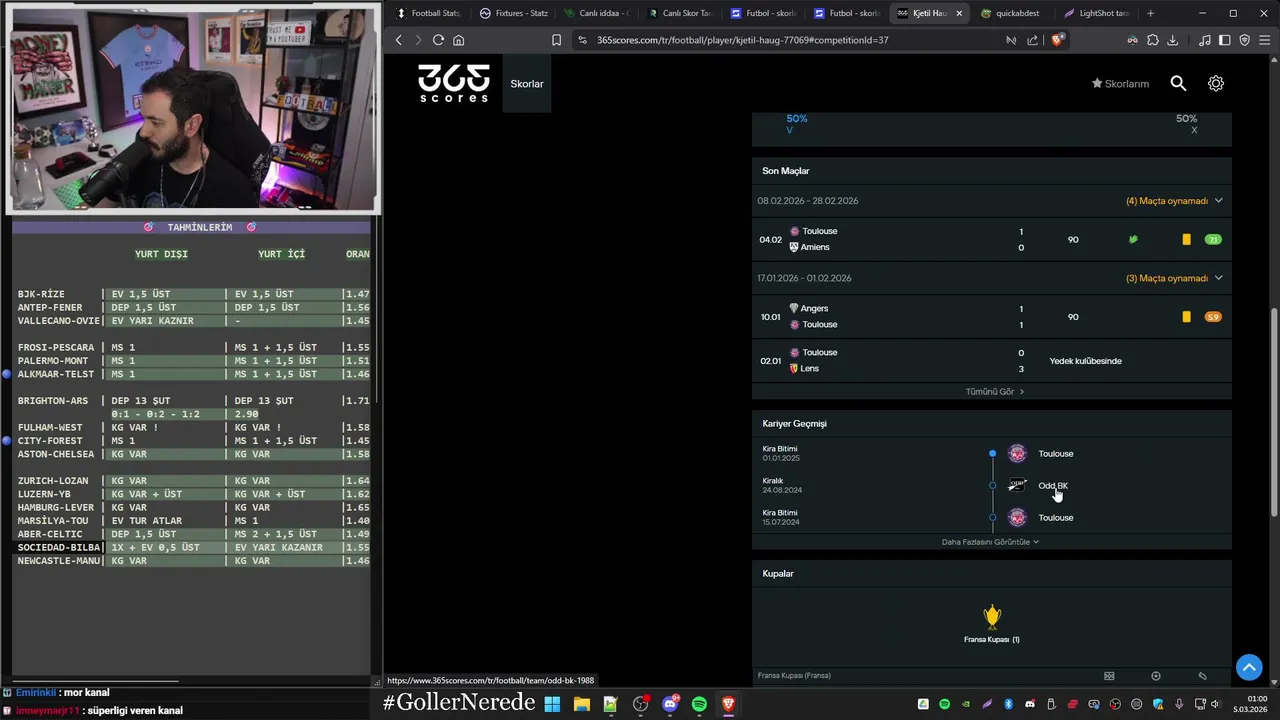Open Brave Shields lion icon
The height and width of the screenshot is (720, 1280).
pyautogui.click(x=1059, y=40)
